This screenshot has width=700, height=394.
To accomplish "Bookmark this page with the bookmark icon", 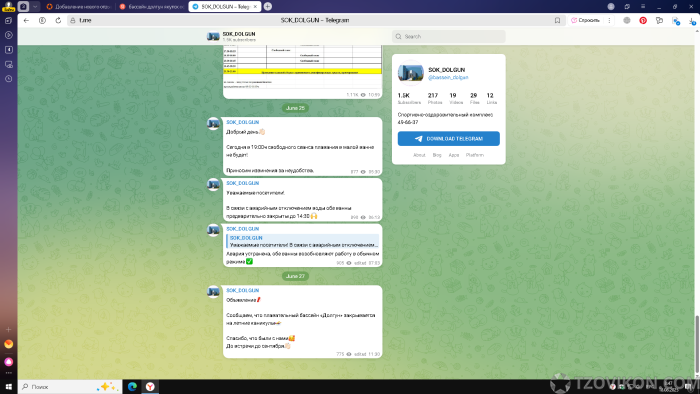I will coord(557,20).
